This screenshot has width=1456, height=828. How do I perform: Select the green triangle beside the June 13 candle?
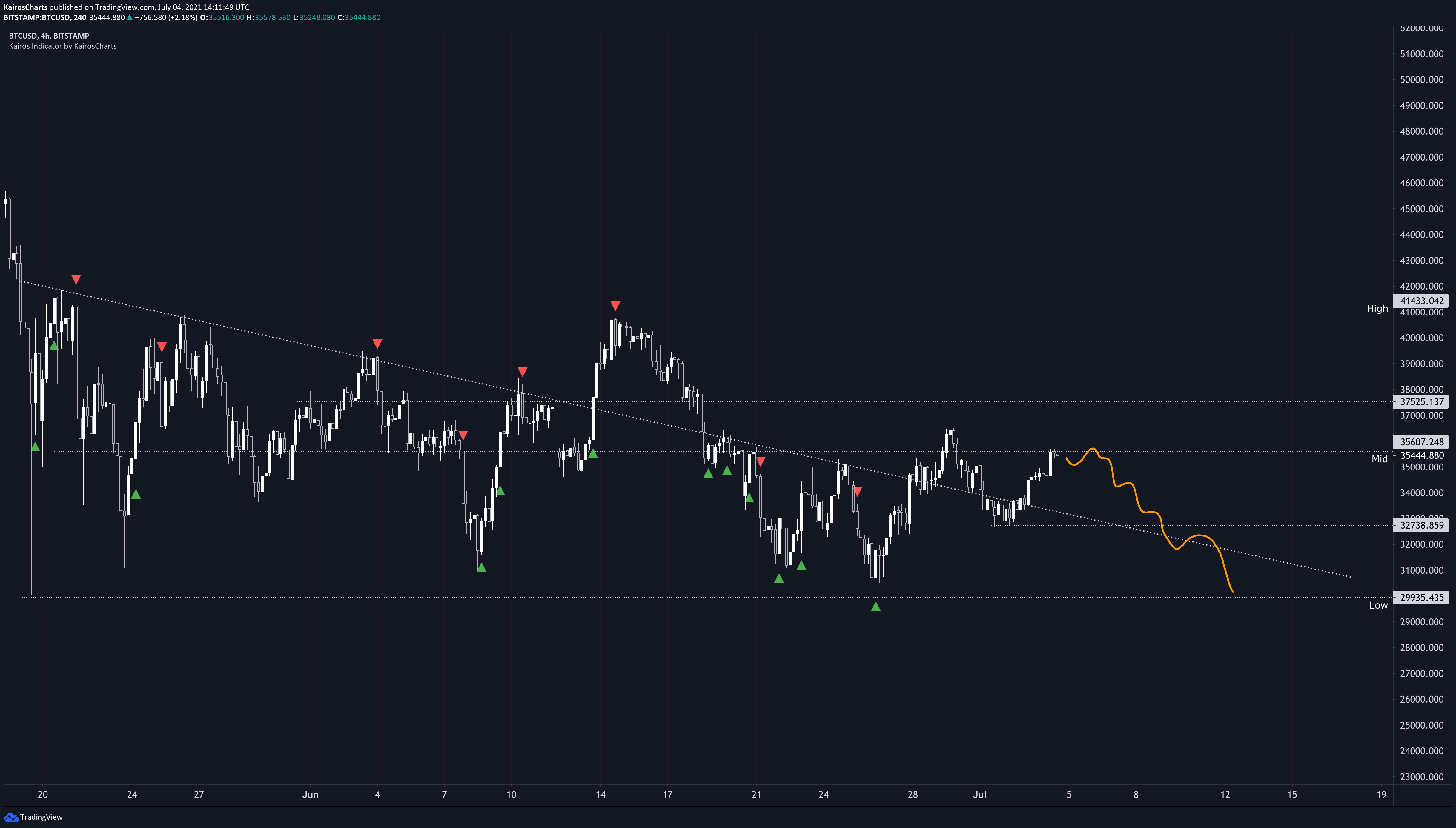click(x=593, y=454)
